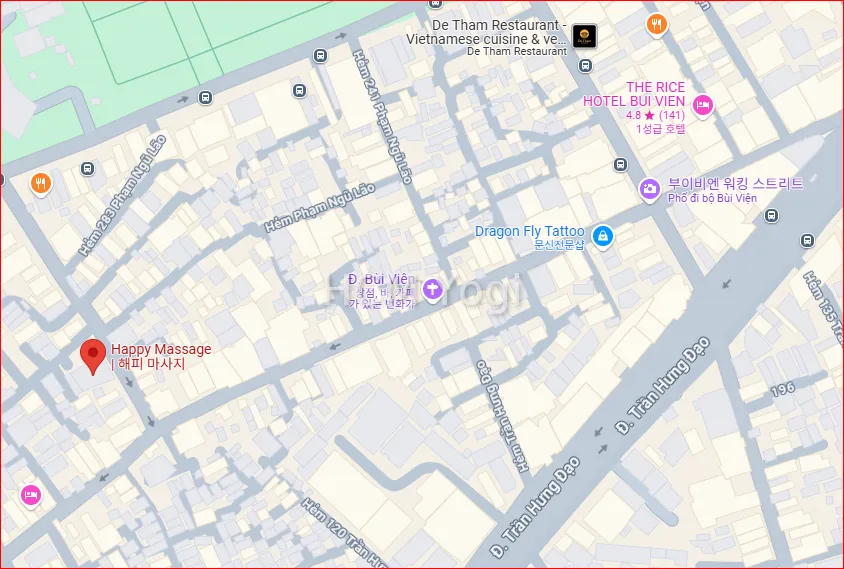Click orange restaurant icon beside Hẻm 283 street
844x569 pixels.
(40, 182)
